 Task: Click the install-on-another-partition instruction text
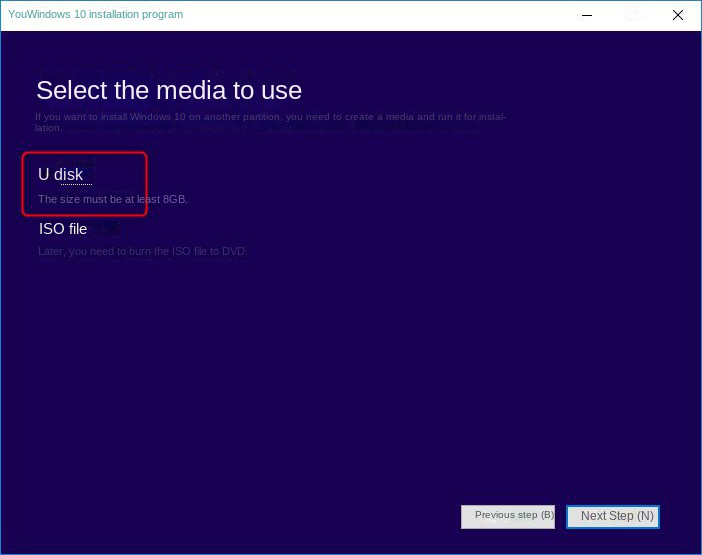coord(270,117)
